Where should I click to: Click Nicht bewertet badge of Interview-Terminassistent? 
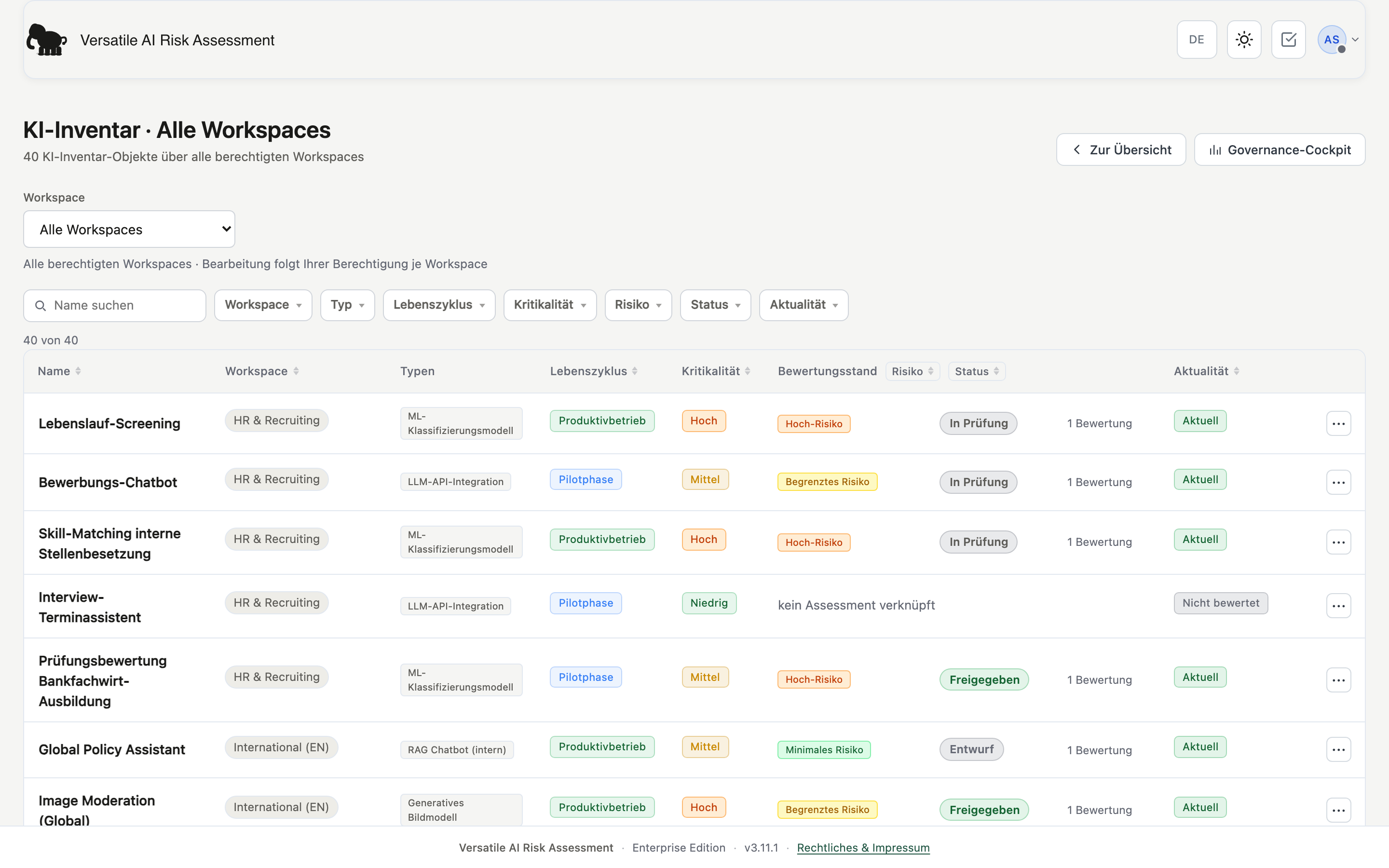(1220, 603)
